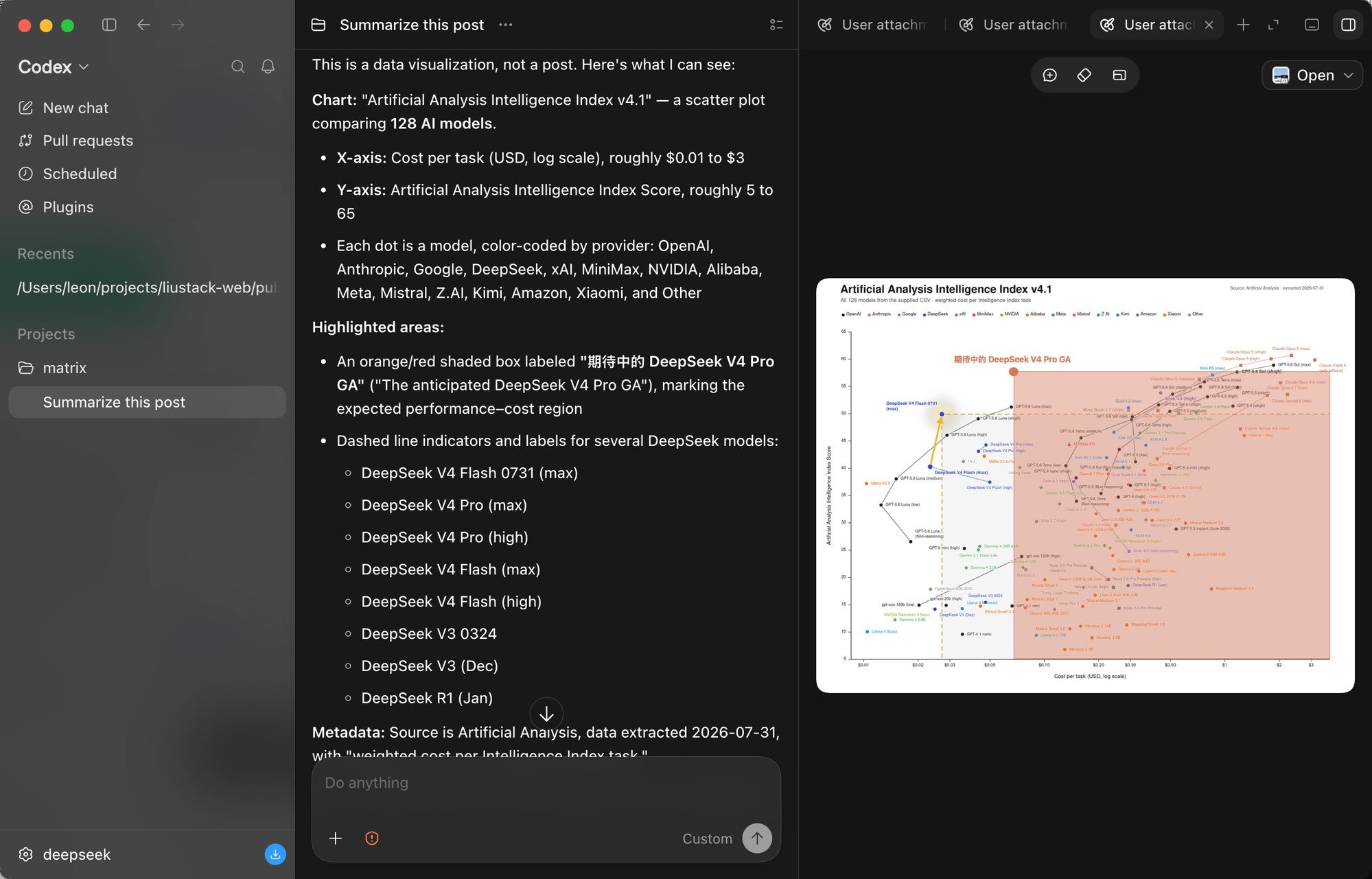Expand the preview panel to fullscreen

pos(1273,25)
